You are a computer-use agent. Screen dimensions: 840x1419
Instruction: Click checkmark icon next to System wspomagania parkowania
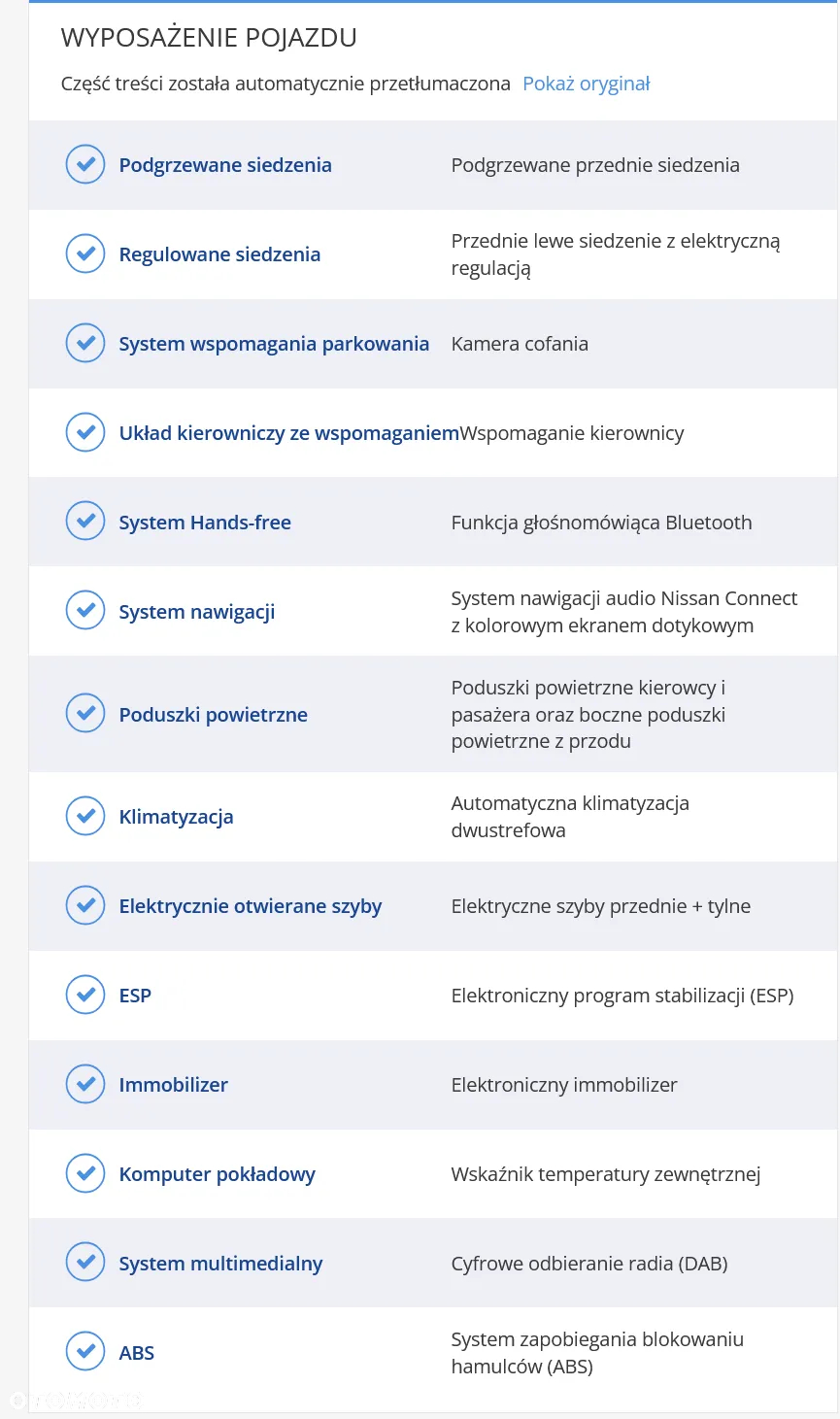[x=85, y=343]
